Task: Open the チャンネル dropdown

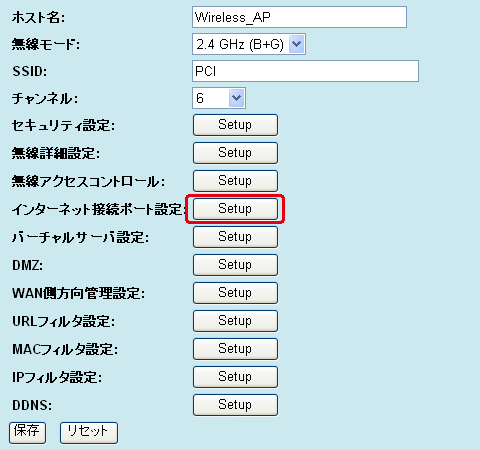Action: pos(219,98)
